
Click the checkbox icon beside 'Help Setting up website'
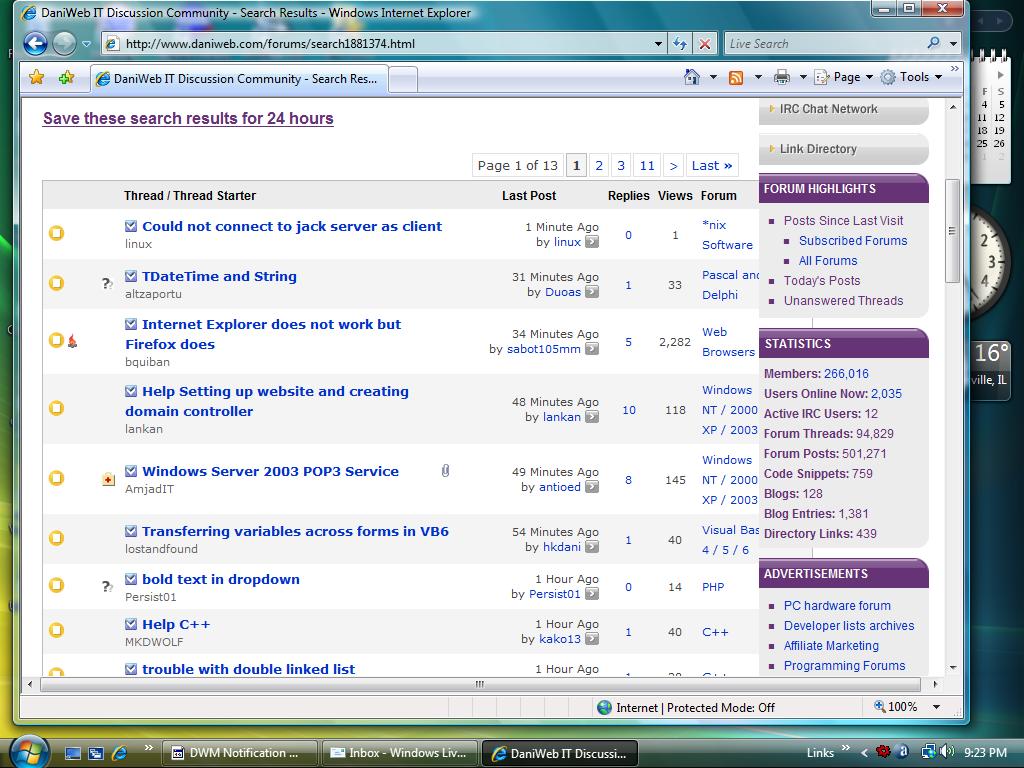[131, 391]
